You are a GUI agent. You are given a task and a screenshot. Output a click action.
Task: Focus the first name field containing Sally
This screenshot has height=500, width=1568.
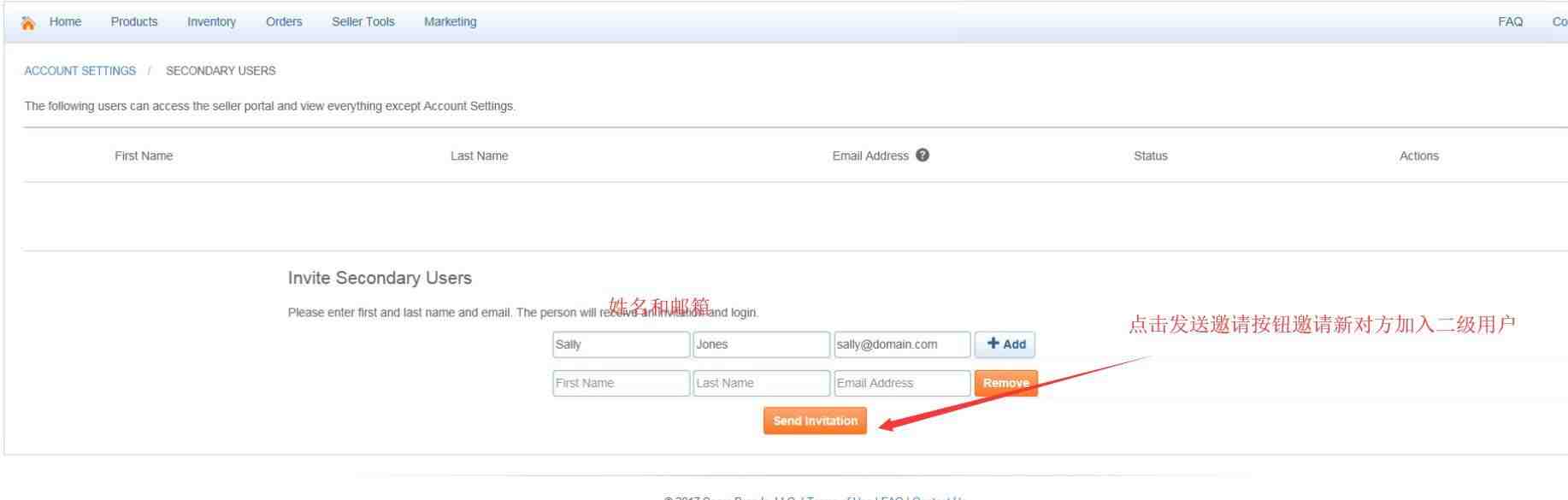click(621, 344)
